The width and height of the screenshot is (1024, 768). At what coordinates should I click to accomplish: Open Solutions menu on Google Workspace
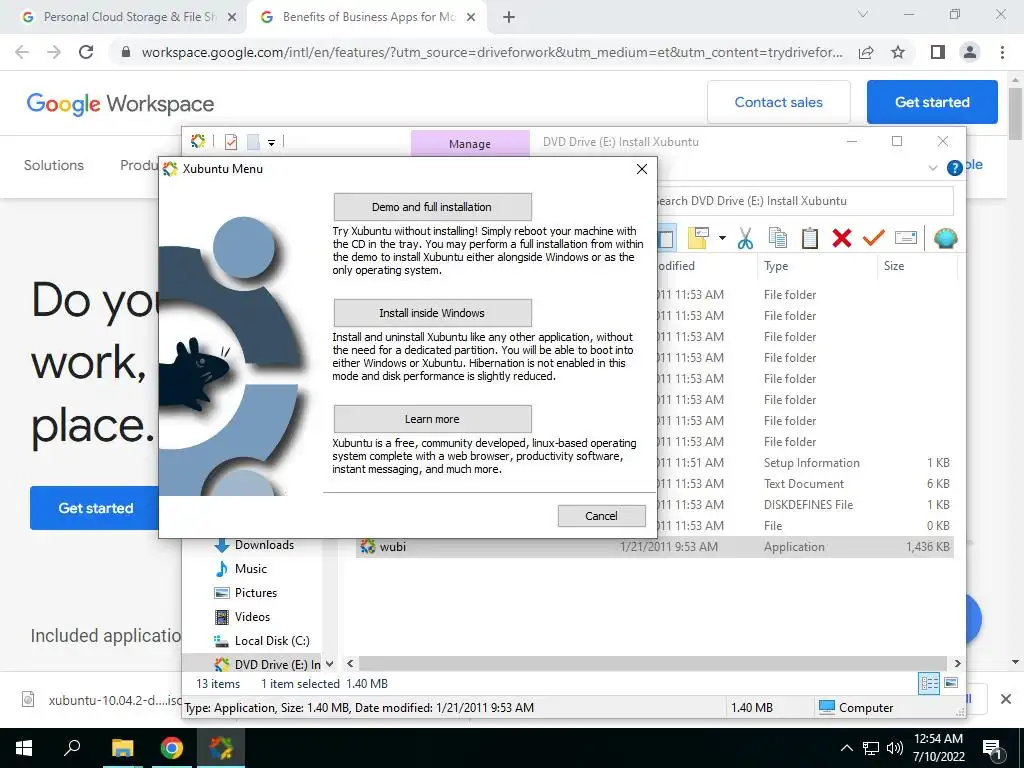coord(54,165)
